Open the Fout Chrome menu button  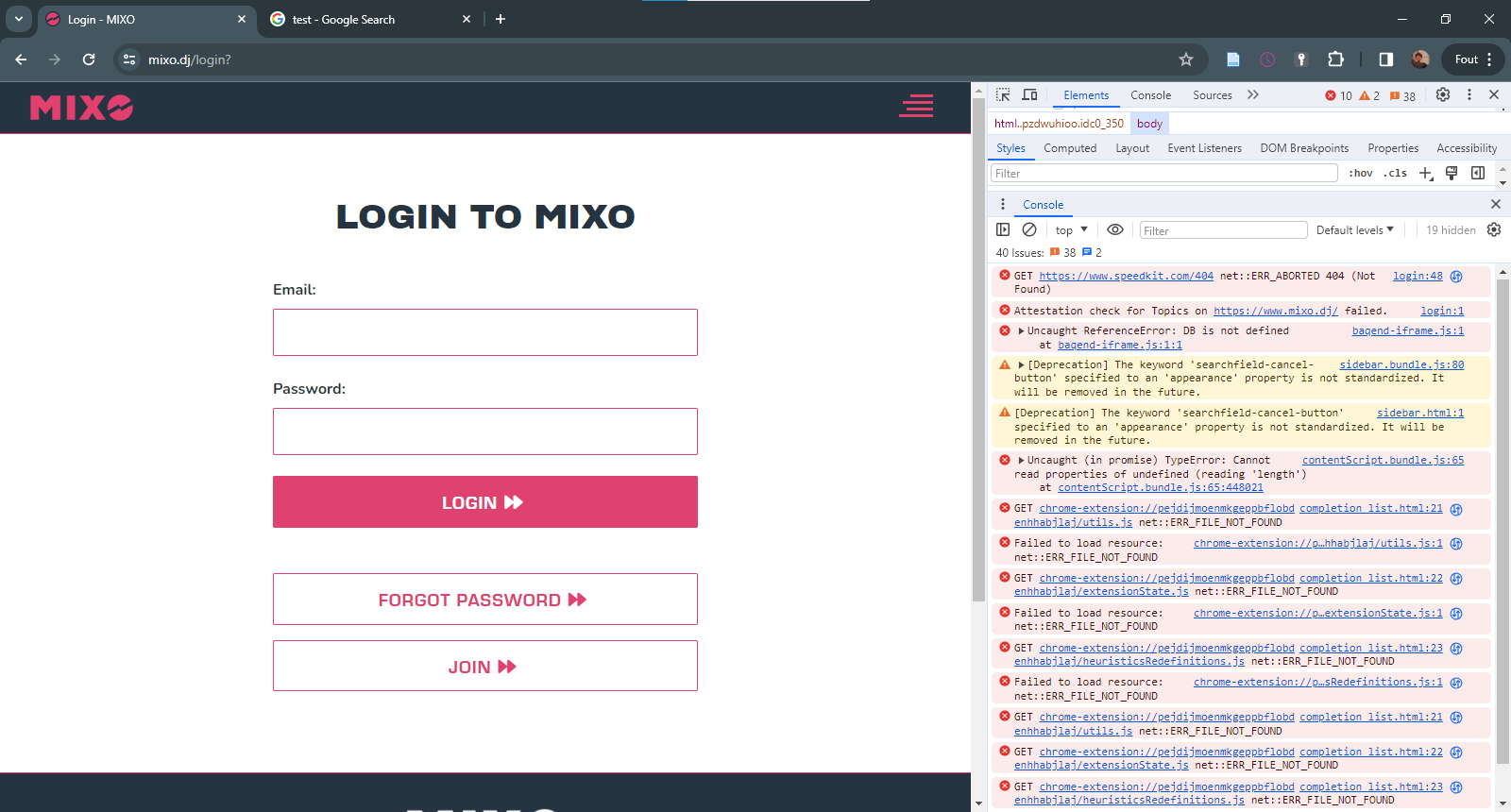click(x=1473, y=59)
